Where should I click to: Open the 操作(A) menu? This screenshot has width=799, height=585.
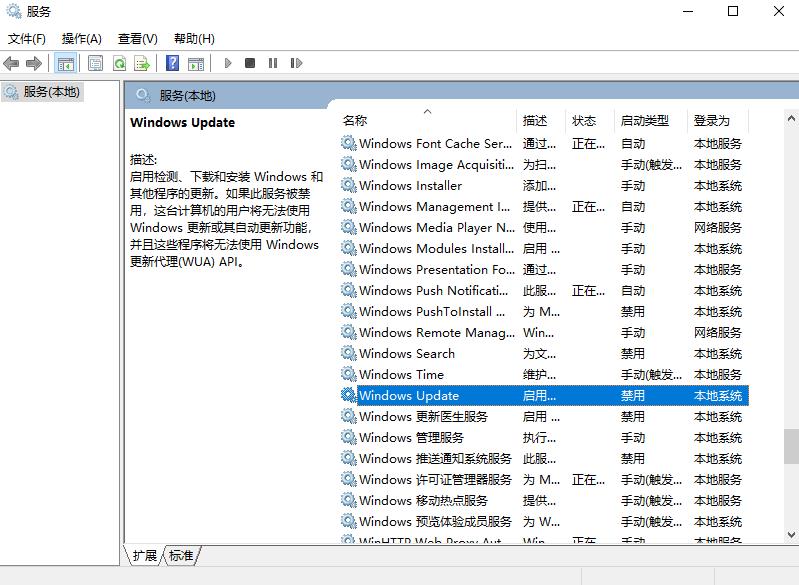pyautogui.click(x=82, y=38)
